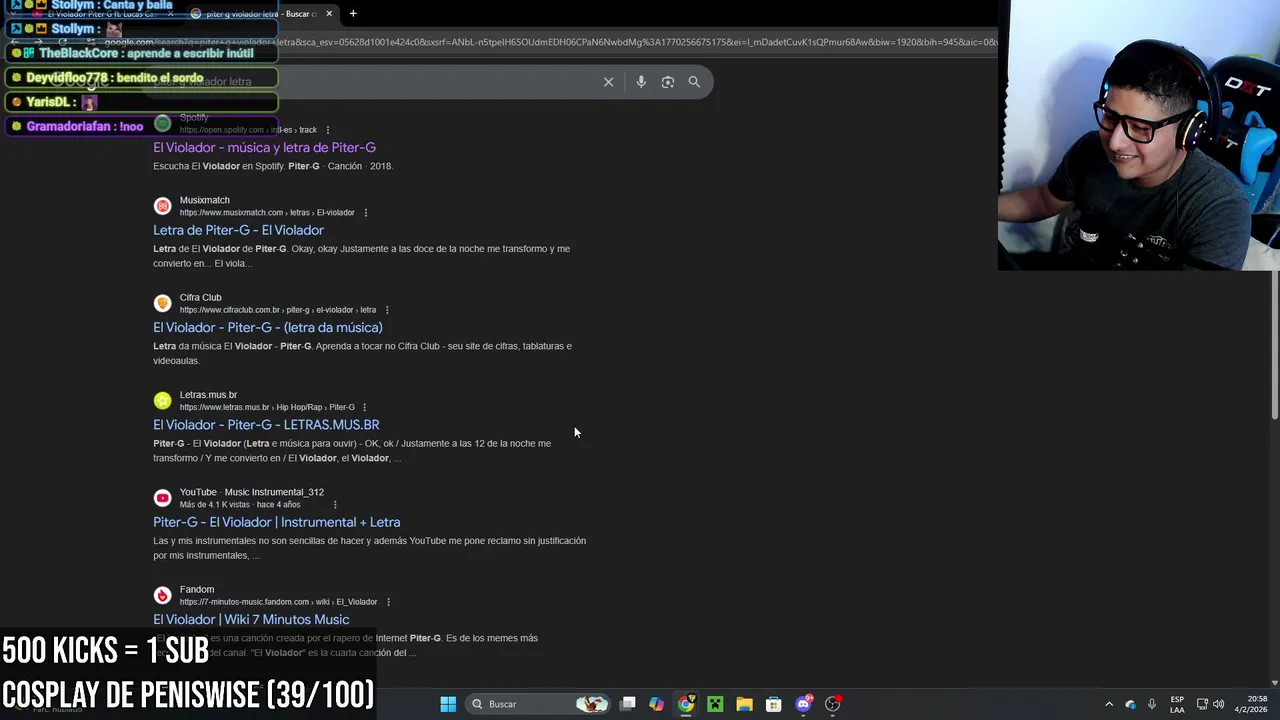Open the Windows Start menu
Viewport: 1280px width, 720px height.
448,704
